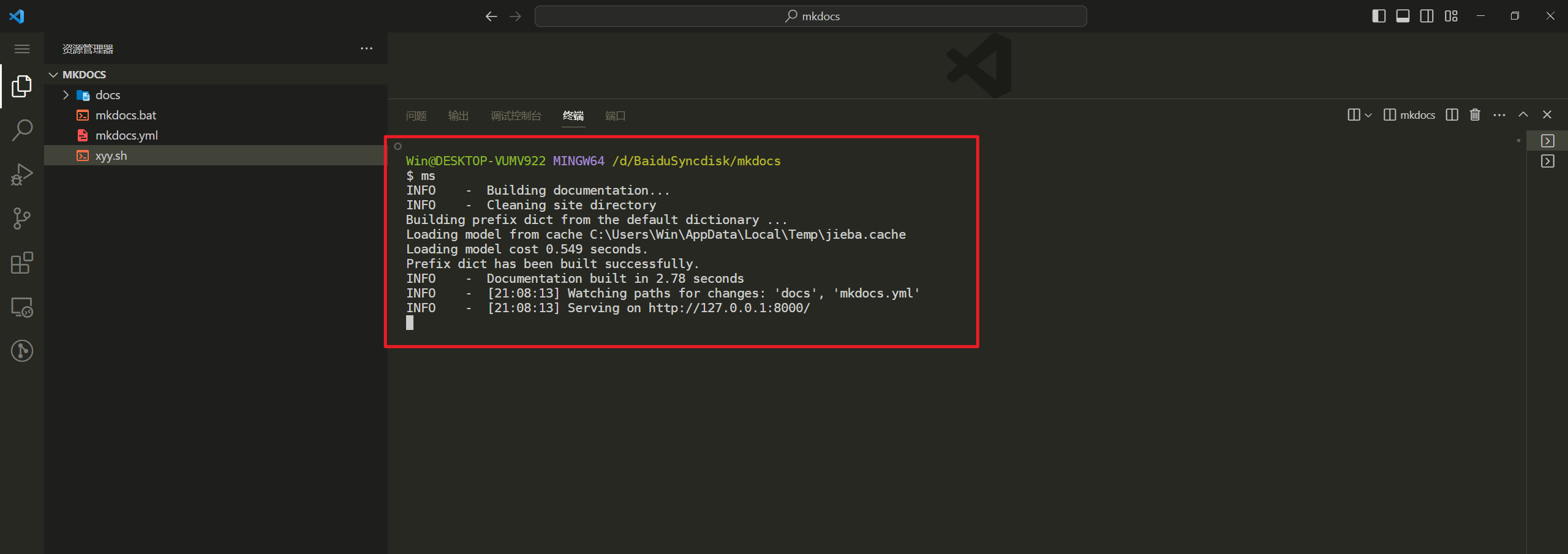Image resolution: width=1568 pixels, height=554 pixels.
Task: Toggle the secondary side bar layout icon
Action: click(x=1427, y=16)
